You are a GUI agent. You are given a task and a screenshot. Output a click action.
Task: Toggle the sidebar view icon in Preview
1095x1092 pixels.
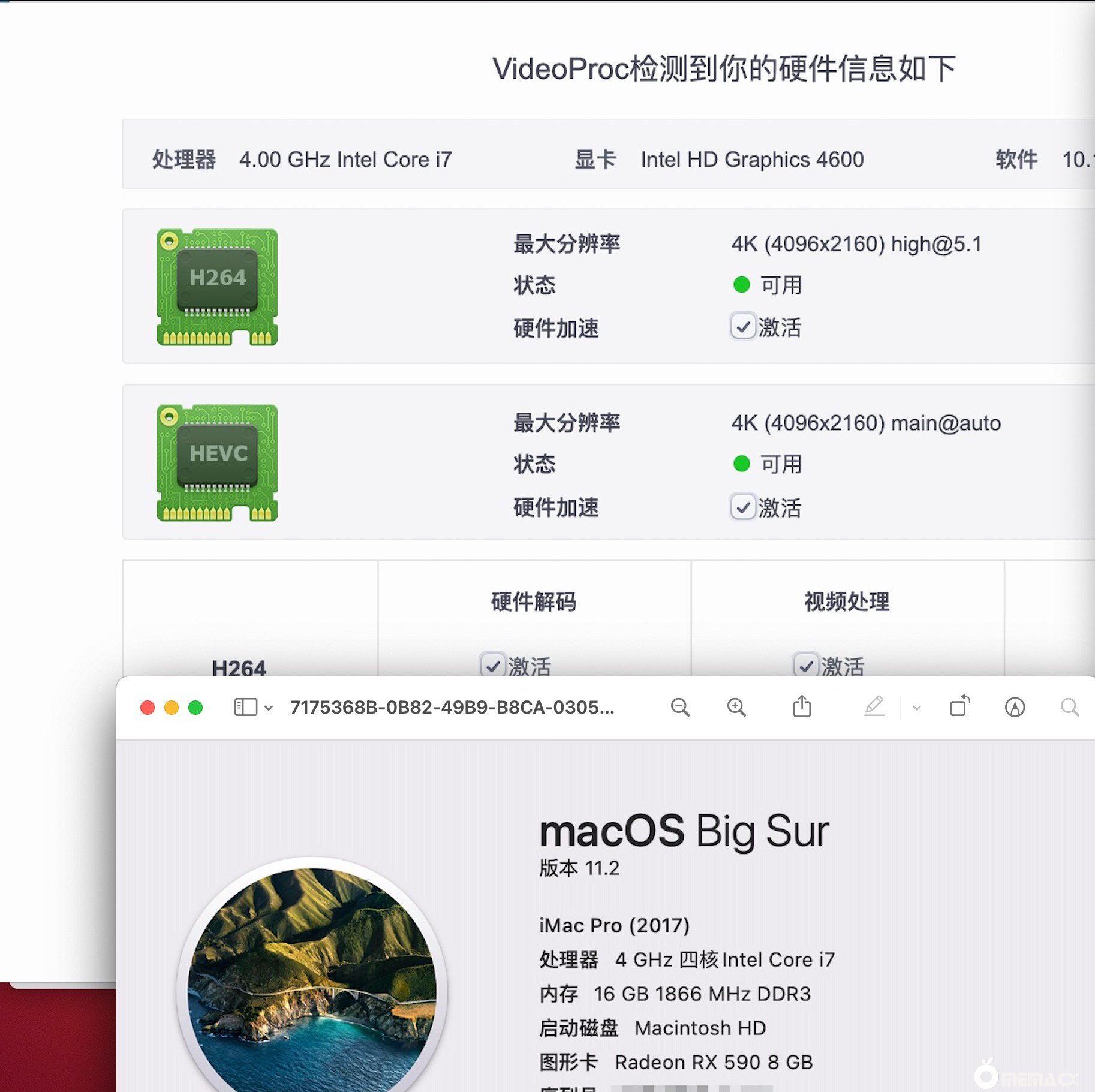pyautogui.click(x=245, y=708)
